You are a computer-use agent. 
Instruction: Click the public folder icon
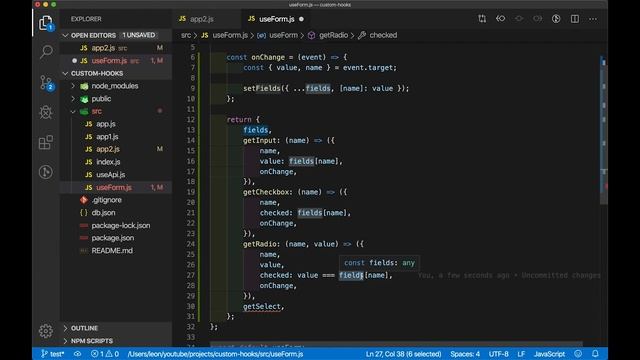click(84, 99)
